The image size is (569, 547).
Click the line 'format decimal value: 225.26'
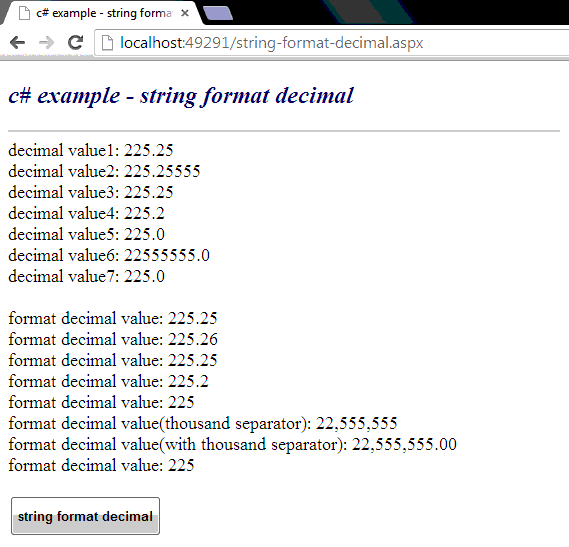click(x=113, y=339)
